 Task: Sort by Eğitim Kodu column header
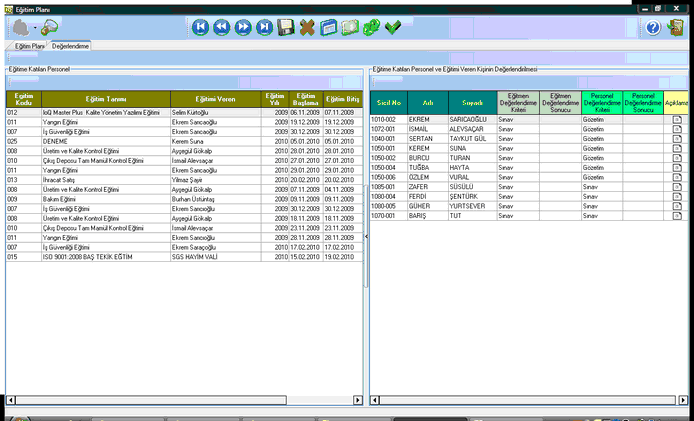click(24, 99)
